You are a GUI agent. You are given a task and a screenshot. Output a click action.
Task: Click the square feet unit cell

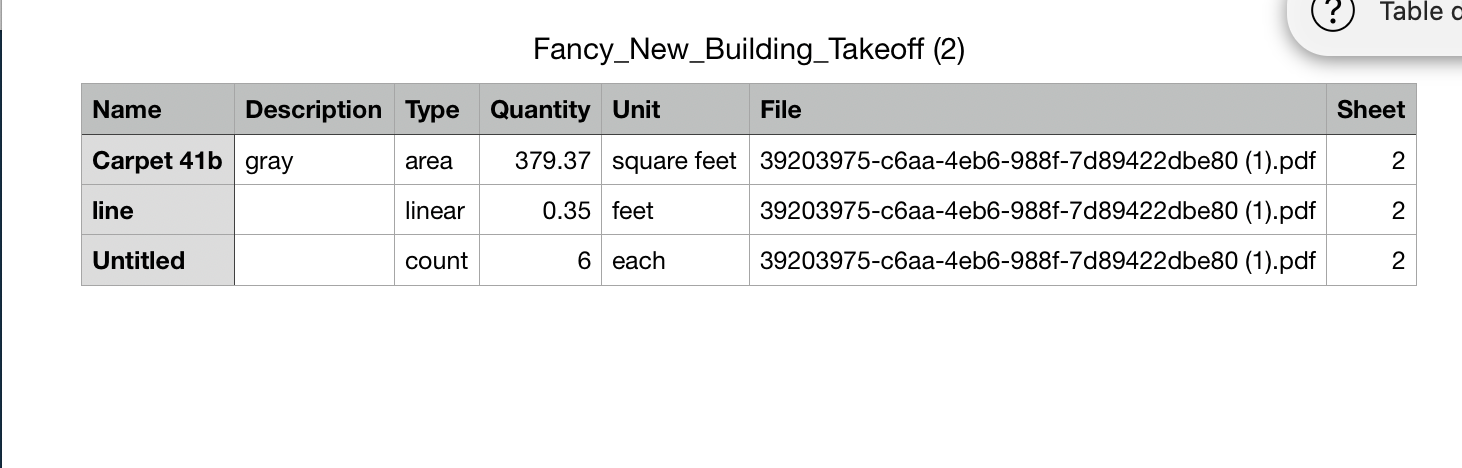[x=674, y=160]
